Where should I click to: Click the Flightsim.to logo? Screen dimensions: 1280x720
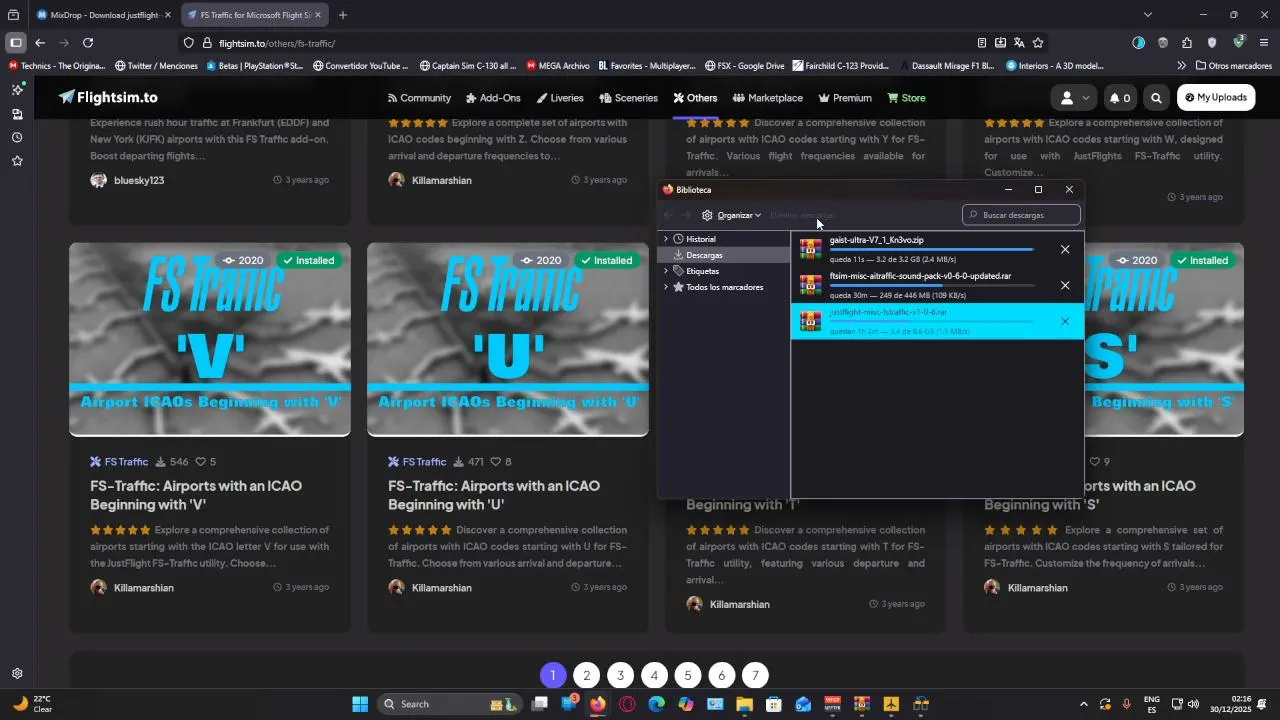tap(108, 98)
